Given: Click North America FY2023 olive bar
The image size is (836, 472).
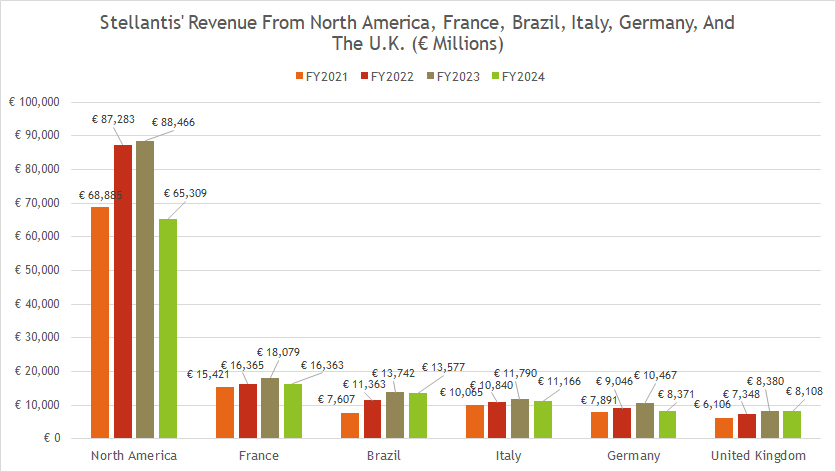Looking at the screenshot, I should (x=145, y=290).
